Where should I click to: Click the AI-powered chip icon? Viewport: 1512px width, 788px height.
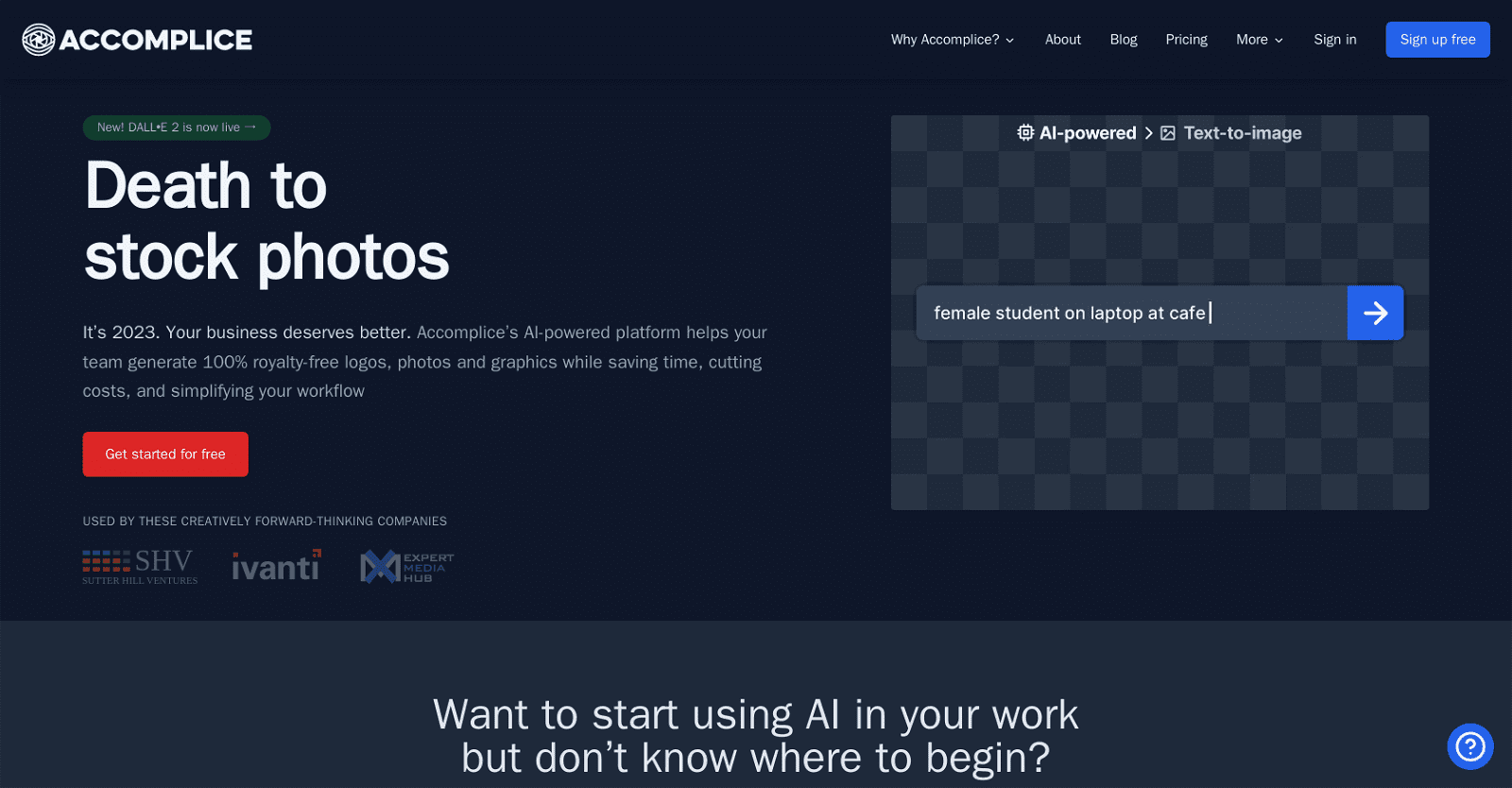click(1025, 133)
